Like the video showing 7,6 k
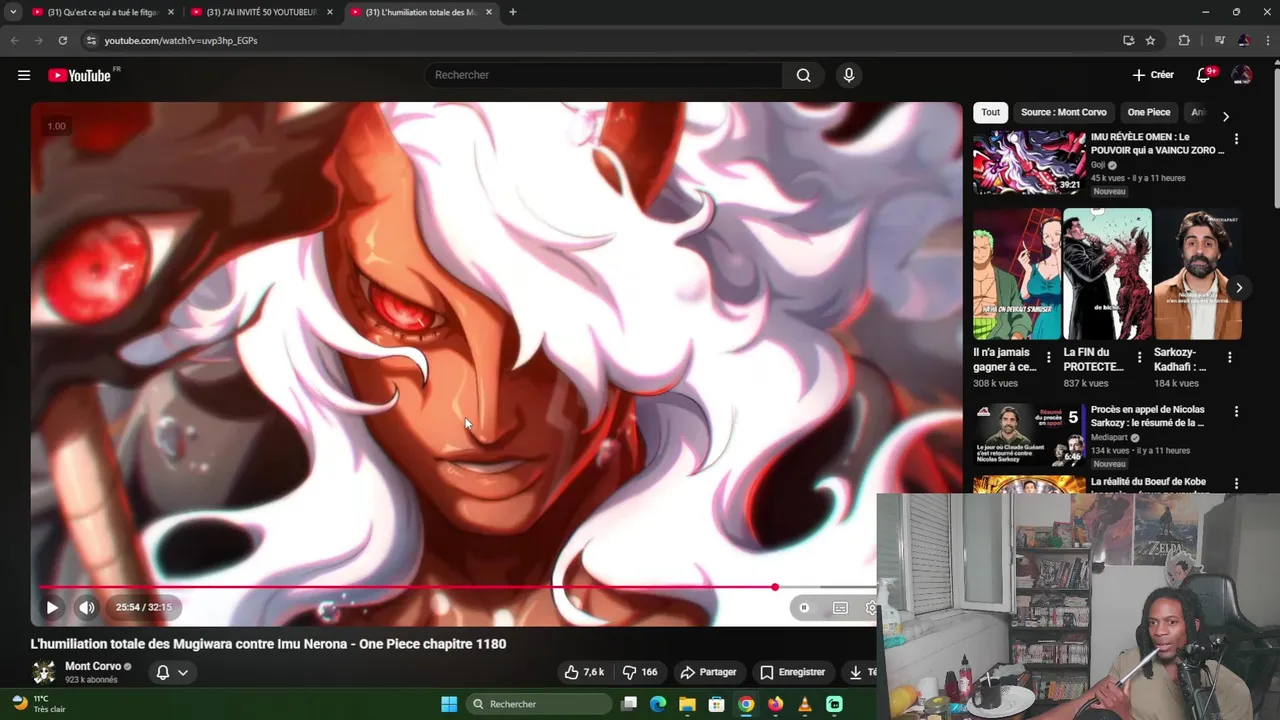The image size is (1280, 720). (x=584, y=672)
